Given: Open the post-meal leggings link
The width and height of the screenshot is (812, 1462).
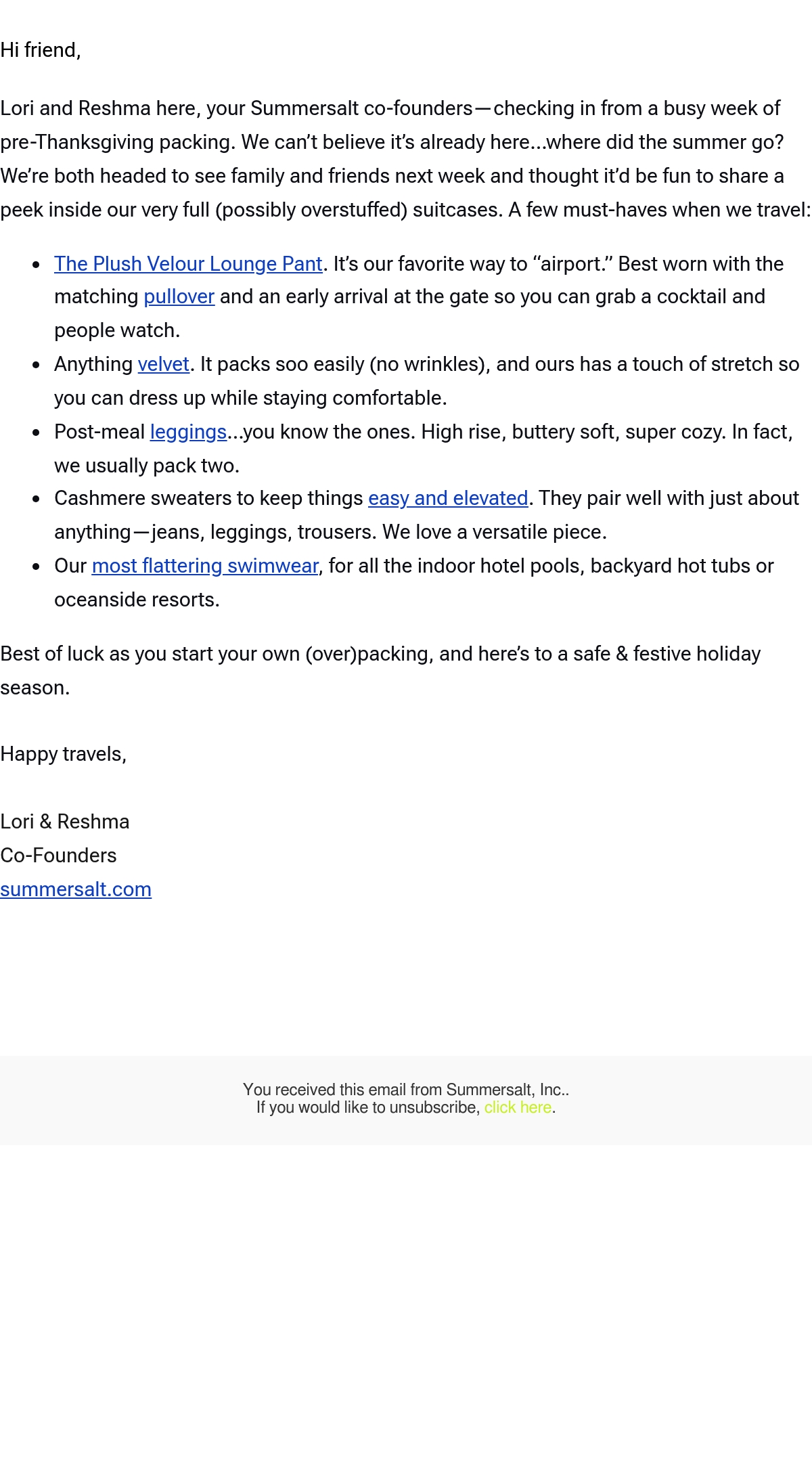Looking at the screenshot, I should pyautogui.click(x=188, y=432).
